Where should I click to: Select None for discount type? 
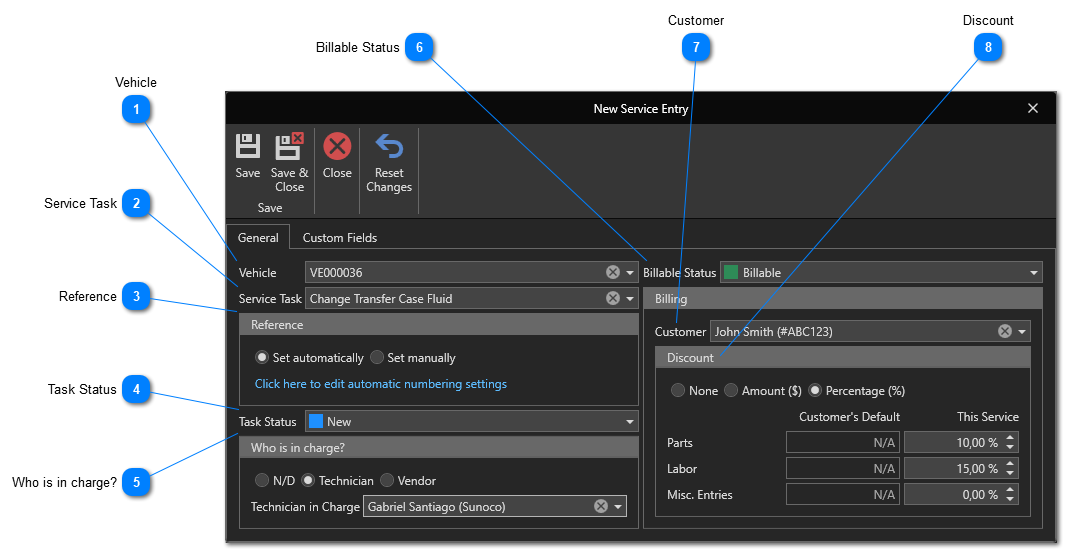tap(678, 390)
